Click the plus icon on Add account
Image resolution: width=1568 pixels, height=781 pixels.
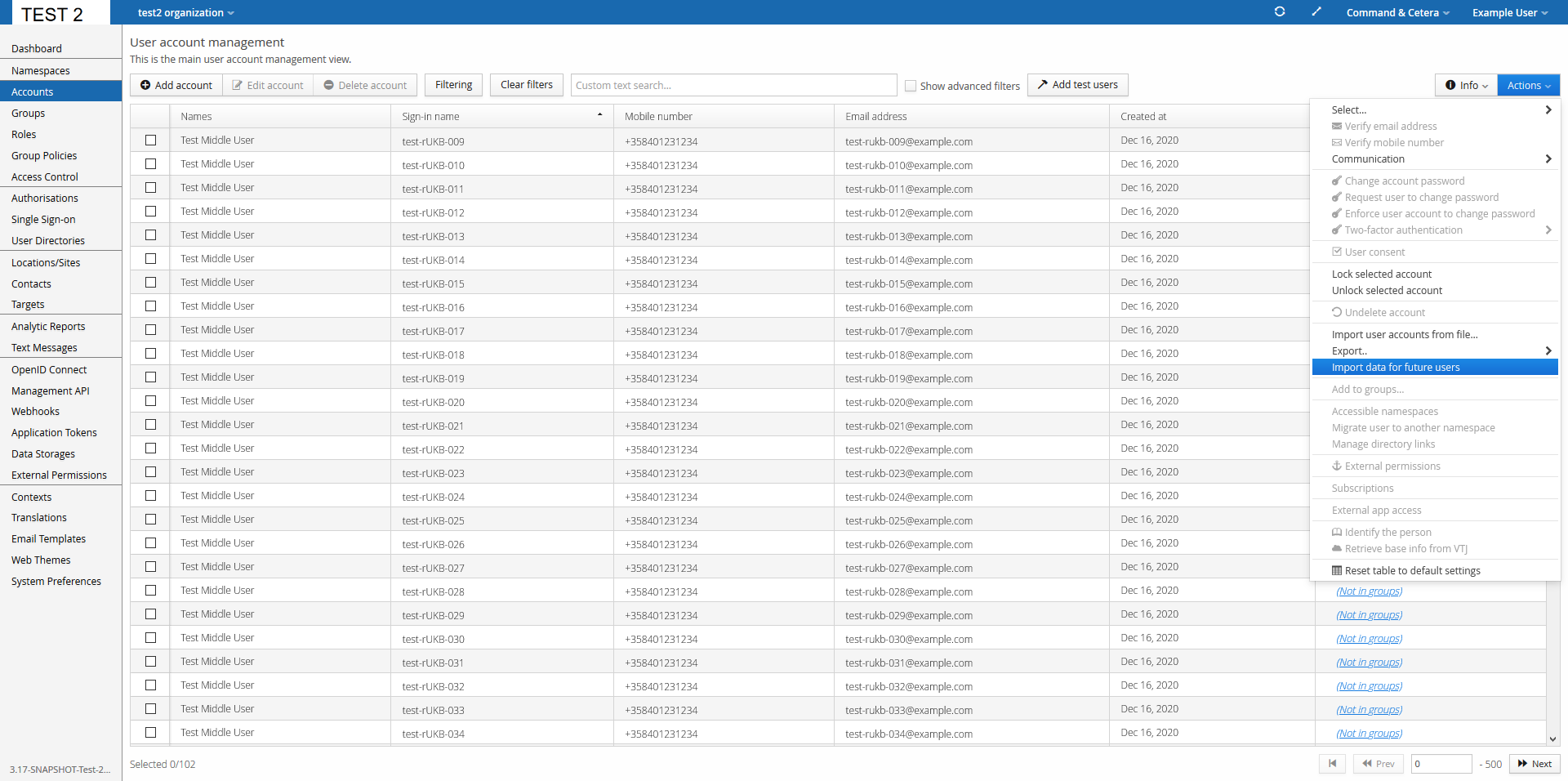pyautogui.click(x=145, y=85)
